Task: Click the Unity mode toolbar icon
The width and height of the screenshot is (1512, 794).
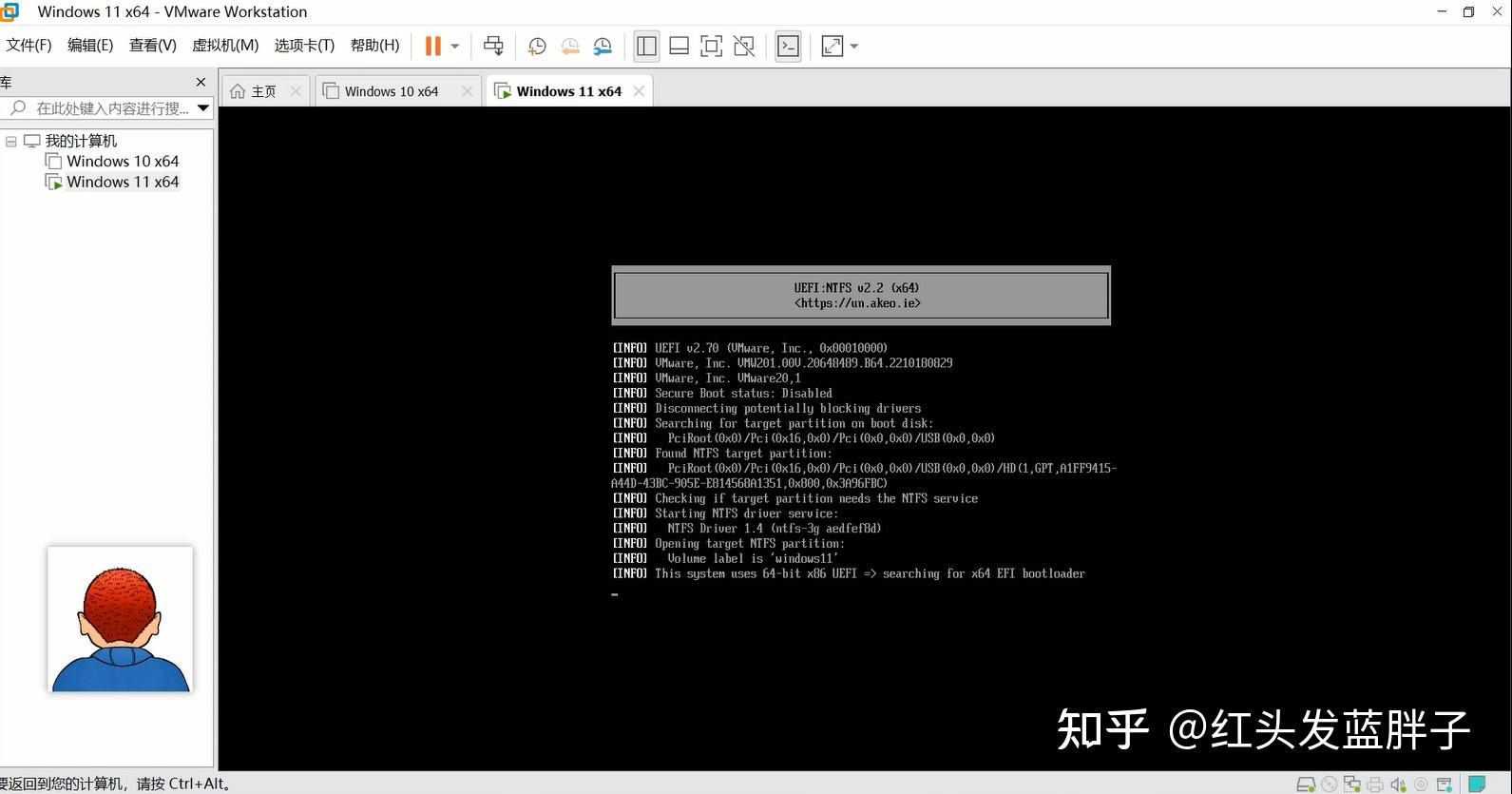Action: tap(744, 46)
